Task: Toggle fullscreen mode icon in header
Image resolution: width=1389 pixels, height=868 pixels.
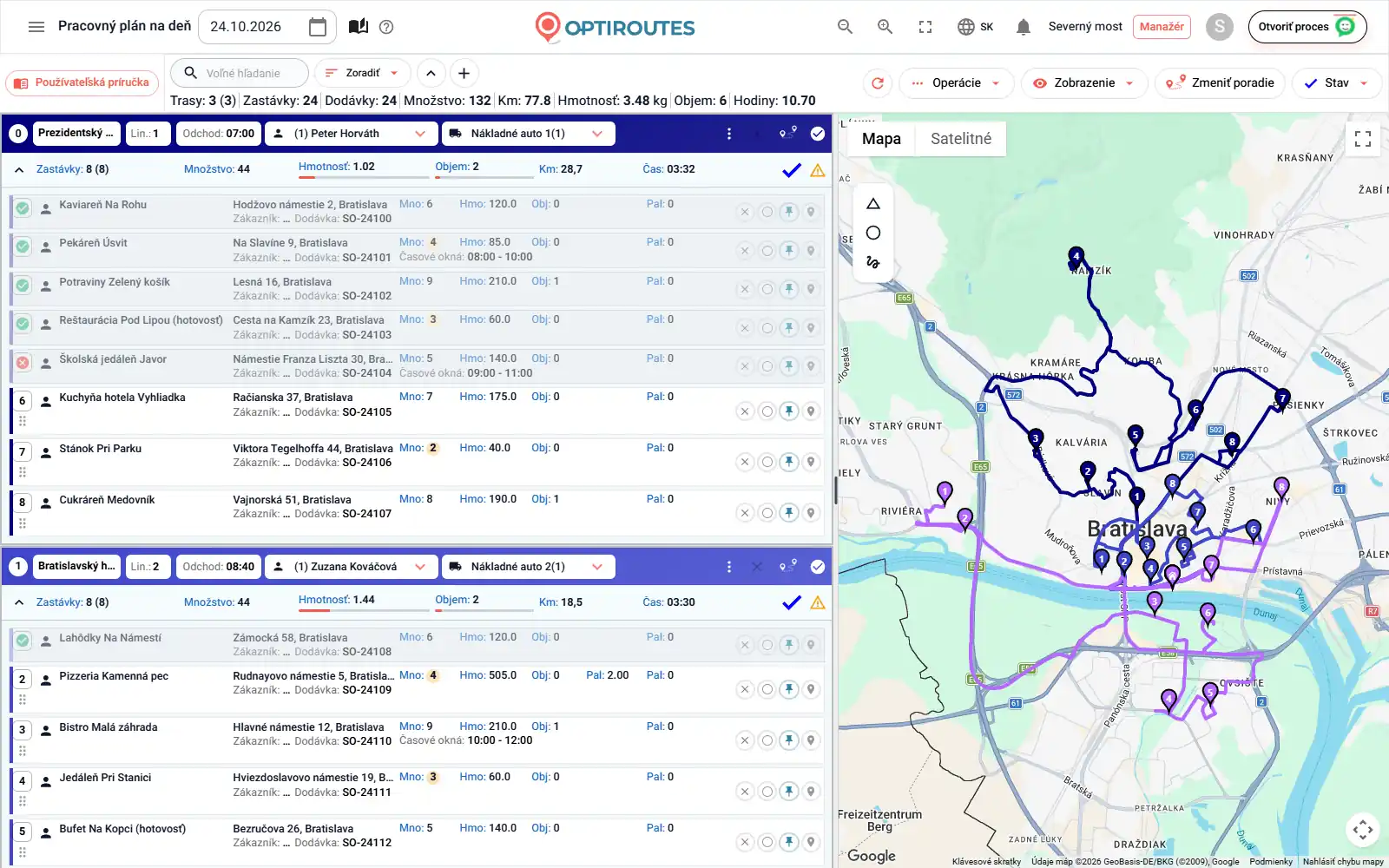Action: pyautogui.click(x=925, y=27)
